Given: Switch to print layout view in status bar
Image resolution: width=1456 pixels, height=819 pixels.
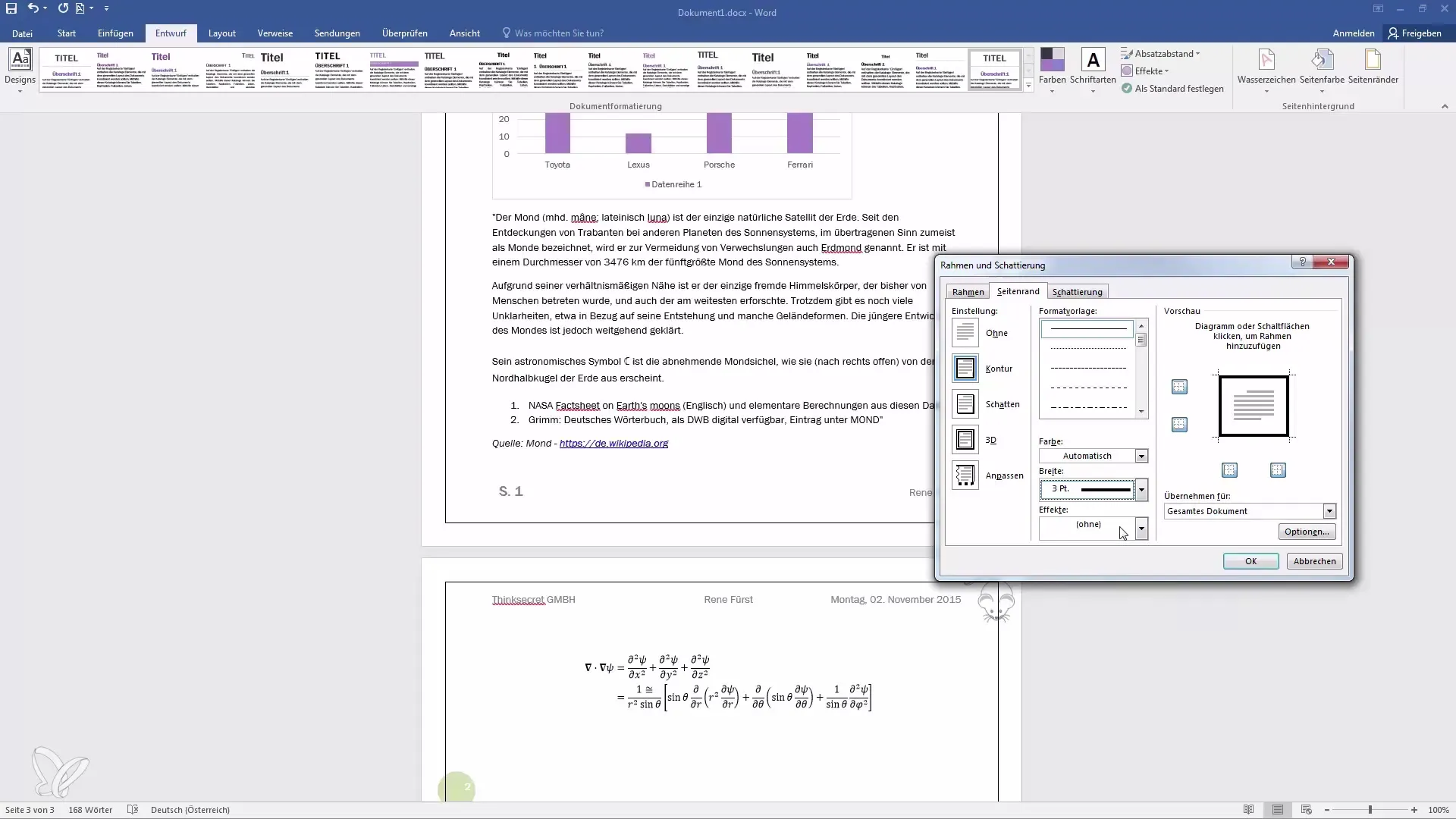Looking at the screenshot, I should pyautogui.click(x=1278, y=810).
